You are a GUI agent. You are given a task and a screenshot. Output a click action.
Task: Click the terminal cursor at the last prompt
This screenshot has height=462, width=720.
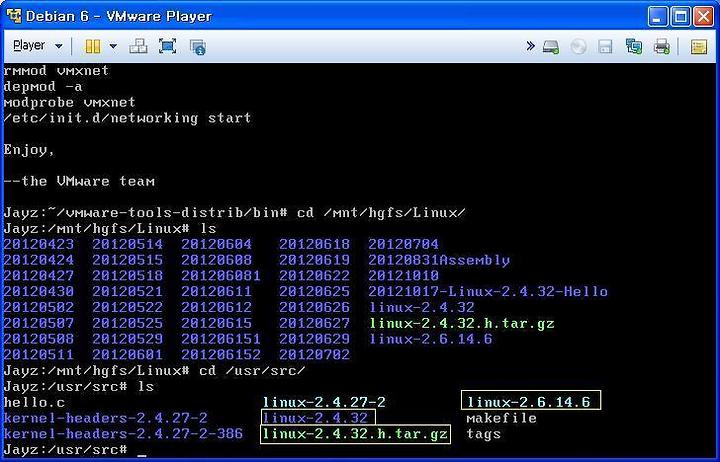(x=142, y=456)
